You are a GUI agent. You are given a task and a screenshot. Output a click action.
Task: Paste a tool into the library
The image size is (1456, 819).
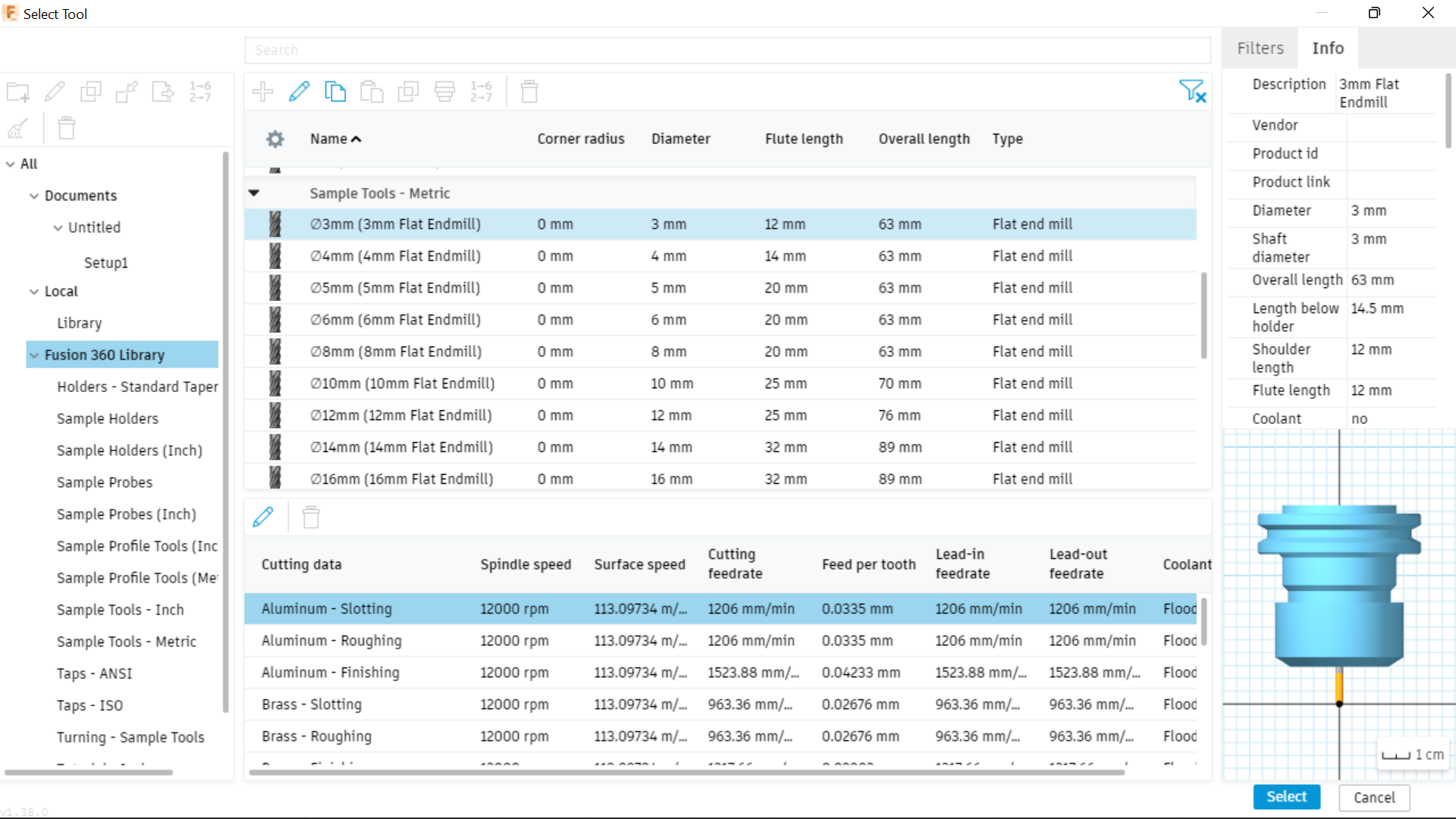(372, 91)
